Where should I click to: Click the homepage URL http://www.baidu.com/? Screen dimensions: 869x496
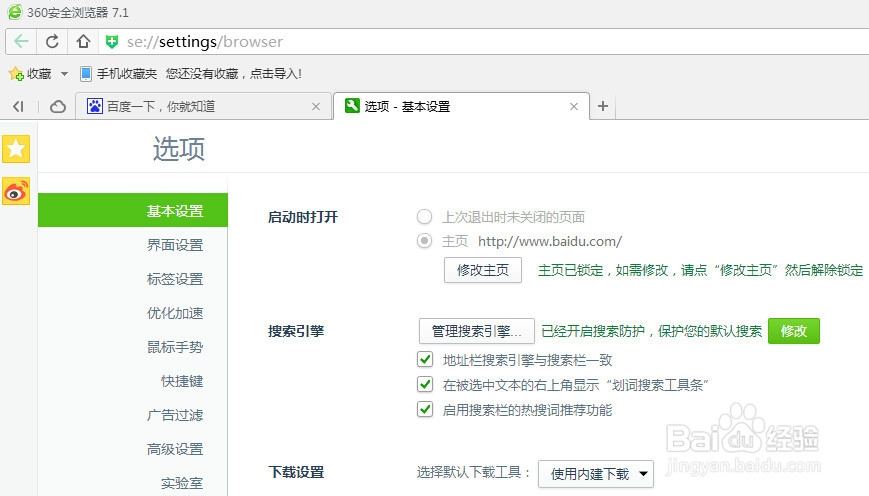pos(550,241)
